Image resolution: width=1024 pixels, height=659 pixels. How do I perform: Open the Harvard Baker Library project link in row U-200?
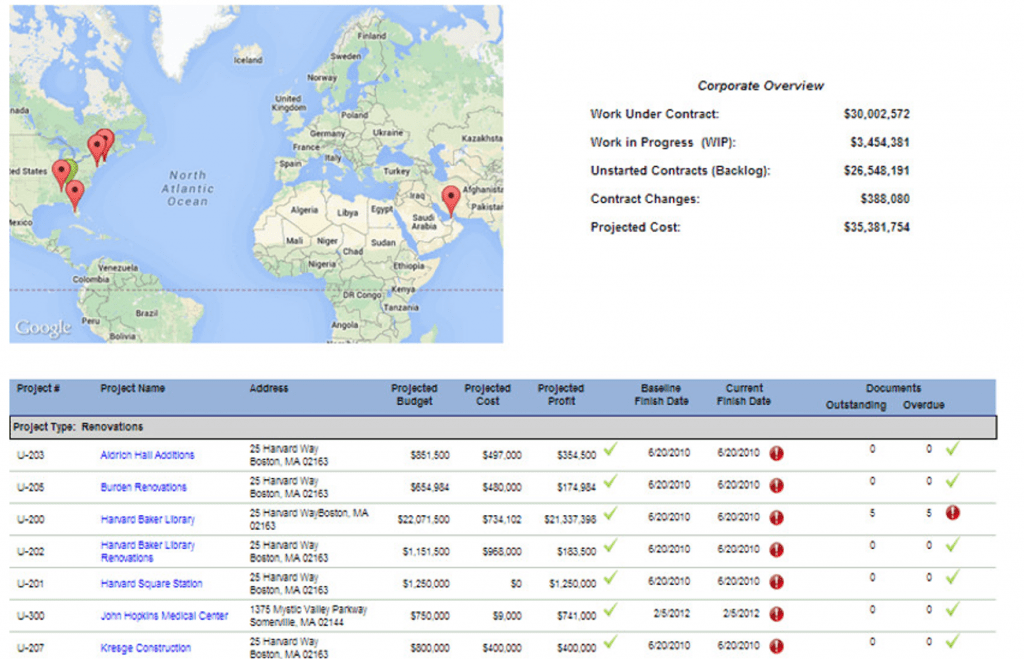tap(148, 519)
